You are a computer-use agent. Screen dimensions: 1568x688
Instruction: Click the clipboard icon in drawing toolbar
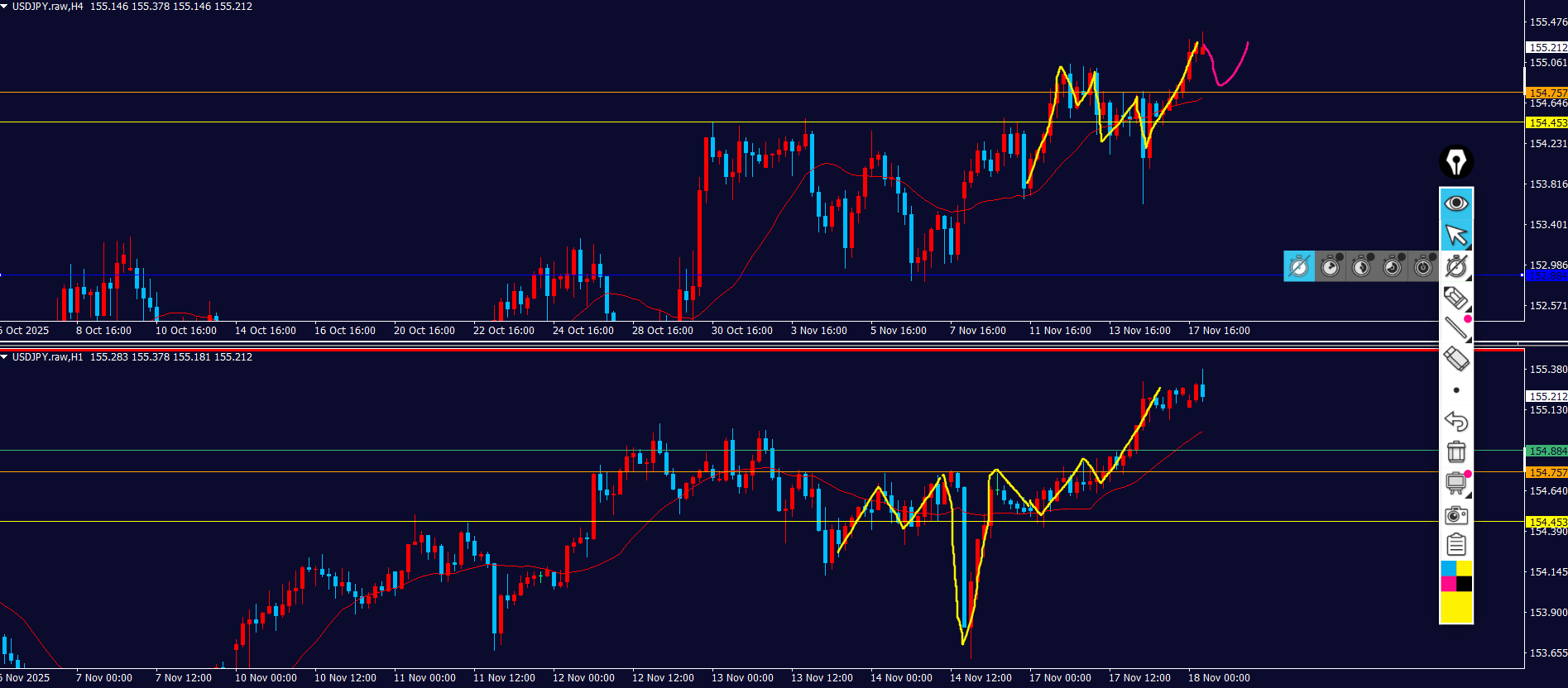point(1455,545)
